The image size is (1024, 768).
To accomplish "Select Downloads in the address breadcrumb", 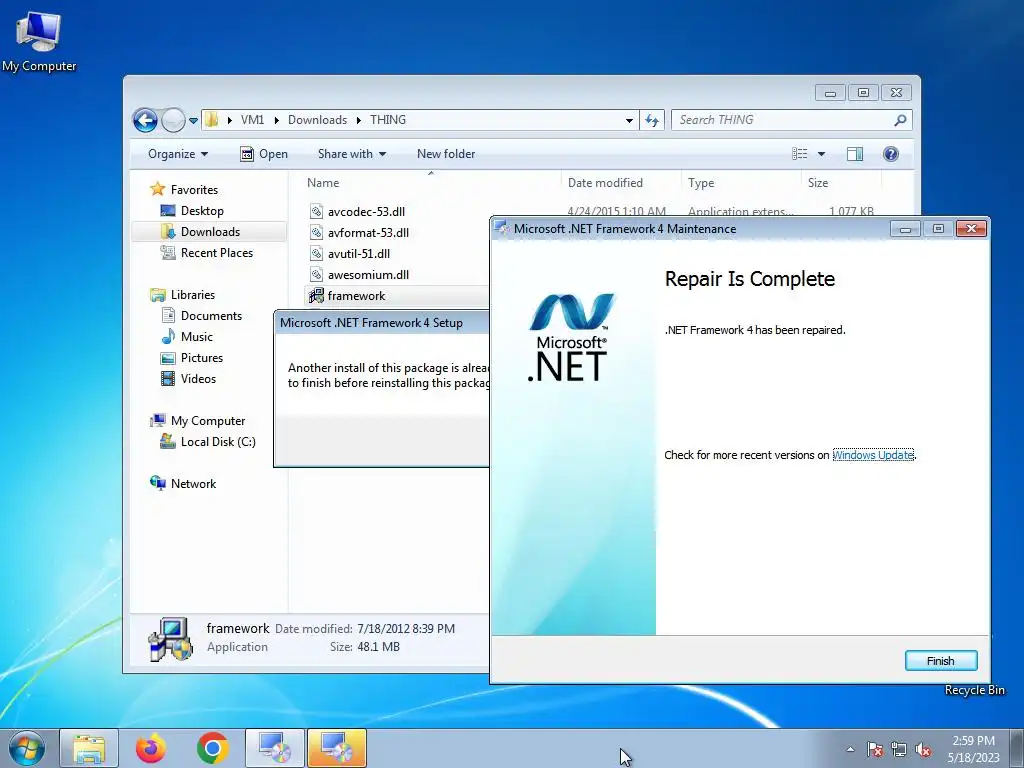I will coord(317,120).
